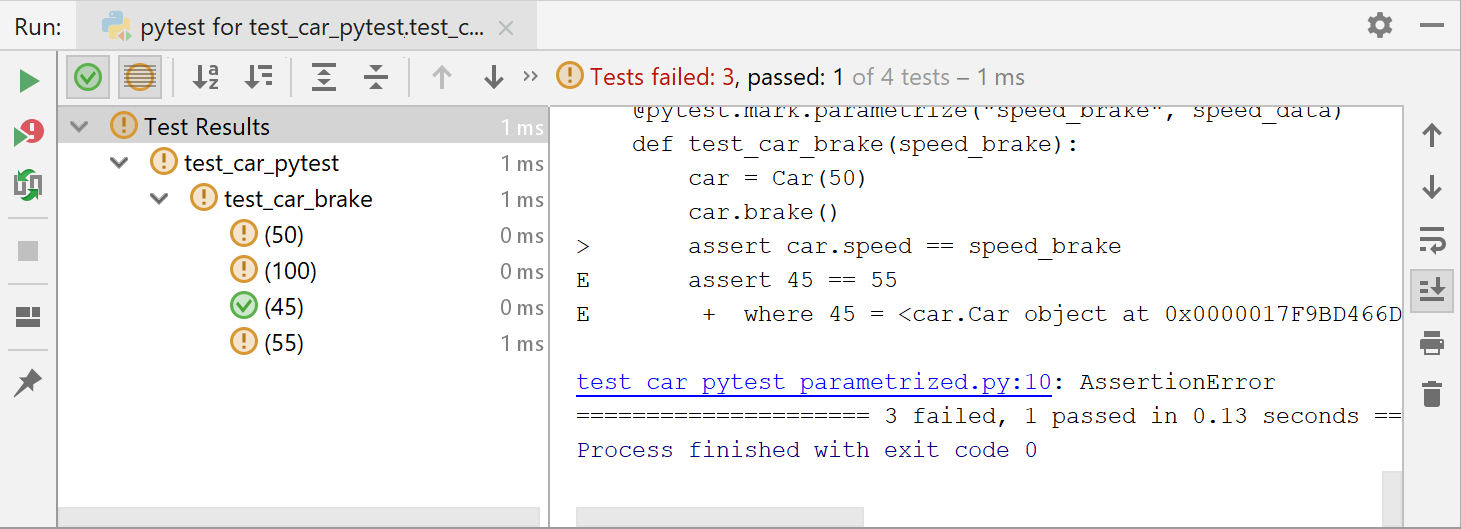The height and width of the screenshot is (529, 1461).
Task: Click 'def test_car_brake(speed_brake):' line
Action: 856,144
